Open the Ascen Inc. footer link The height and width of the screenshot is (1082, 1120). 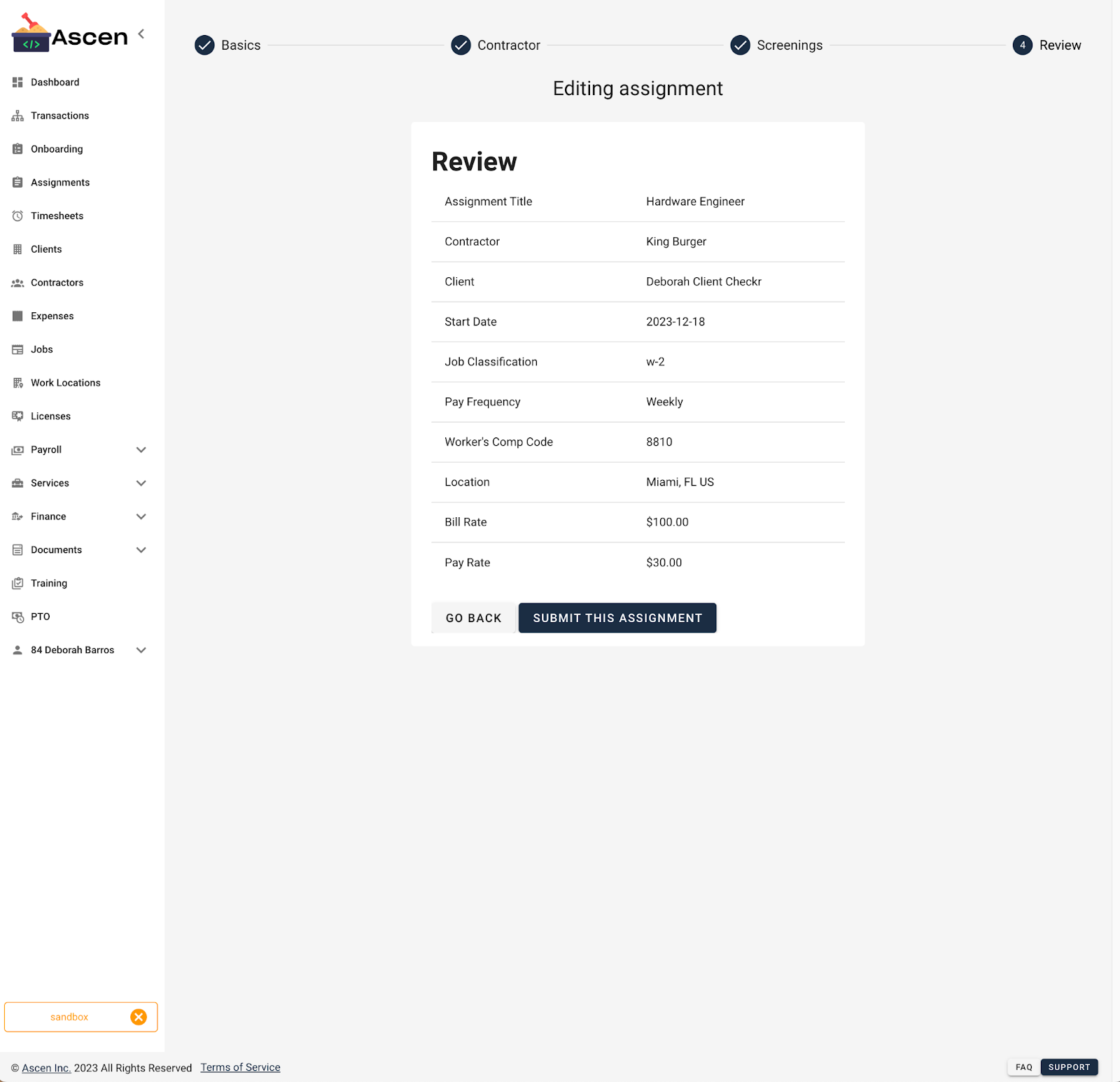tap(46, 1068)
